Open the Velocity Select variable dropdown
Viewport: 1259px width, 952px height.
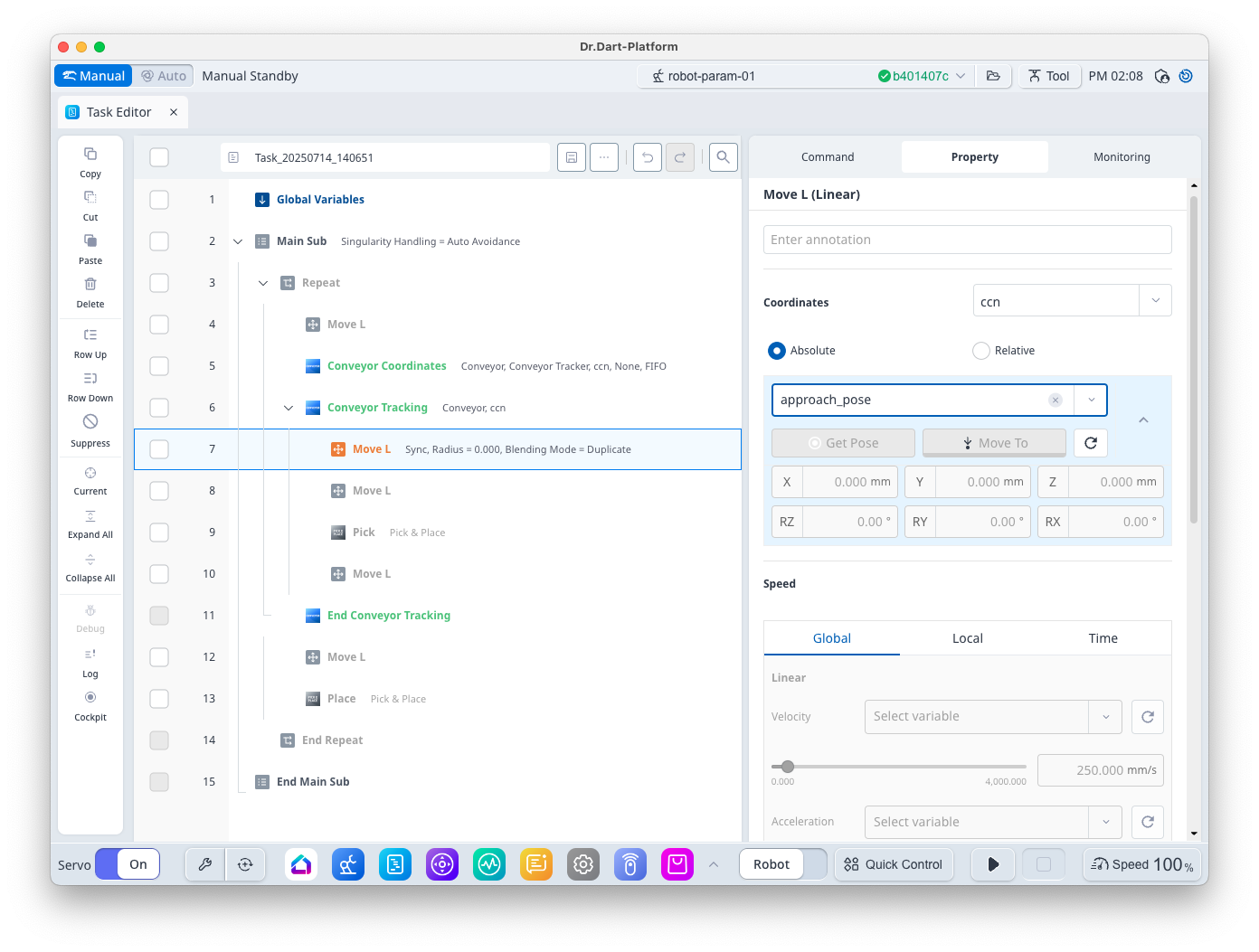click(x=992, y=717)
